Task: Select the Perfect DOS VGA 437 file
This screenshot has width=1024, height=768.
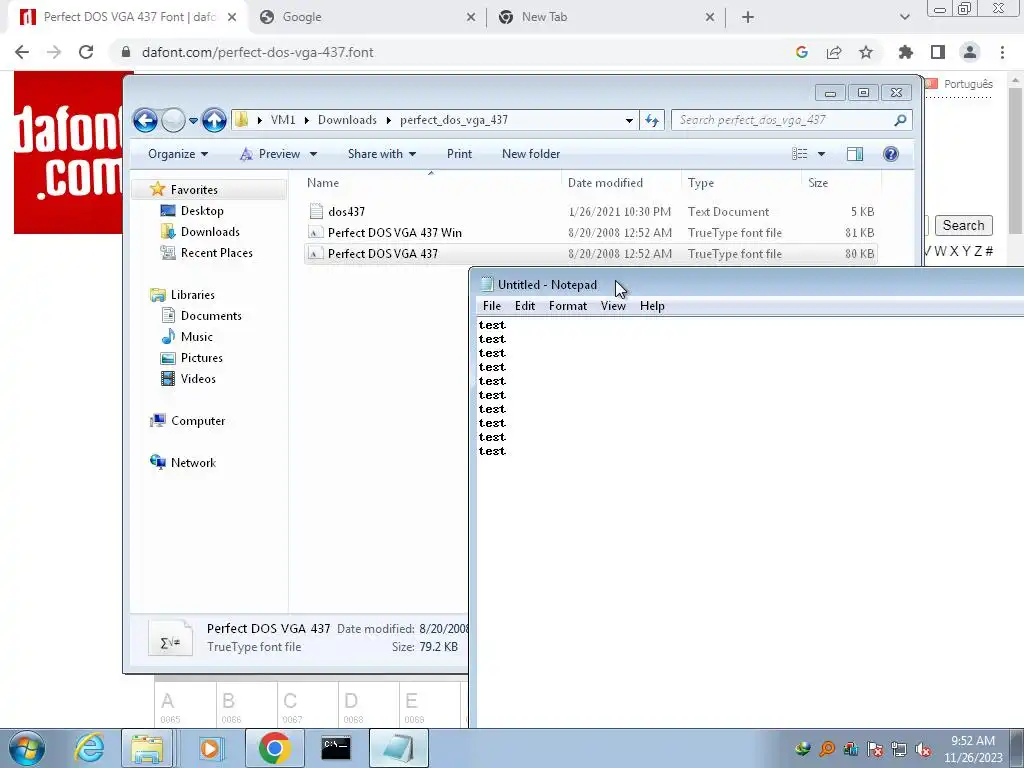Action: pyautogui.click(x=591, y=253)
